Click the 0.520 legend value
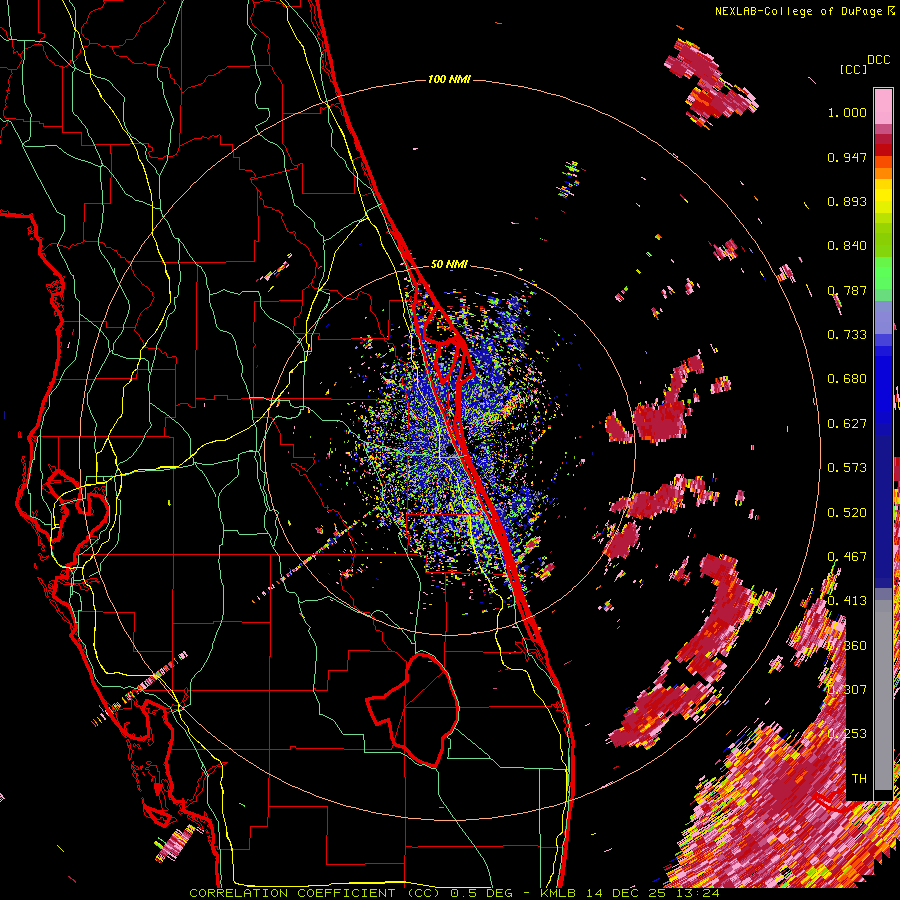900x900 pixels. click(847, 513)
